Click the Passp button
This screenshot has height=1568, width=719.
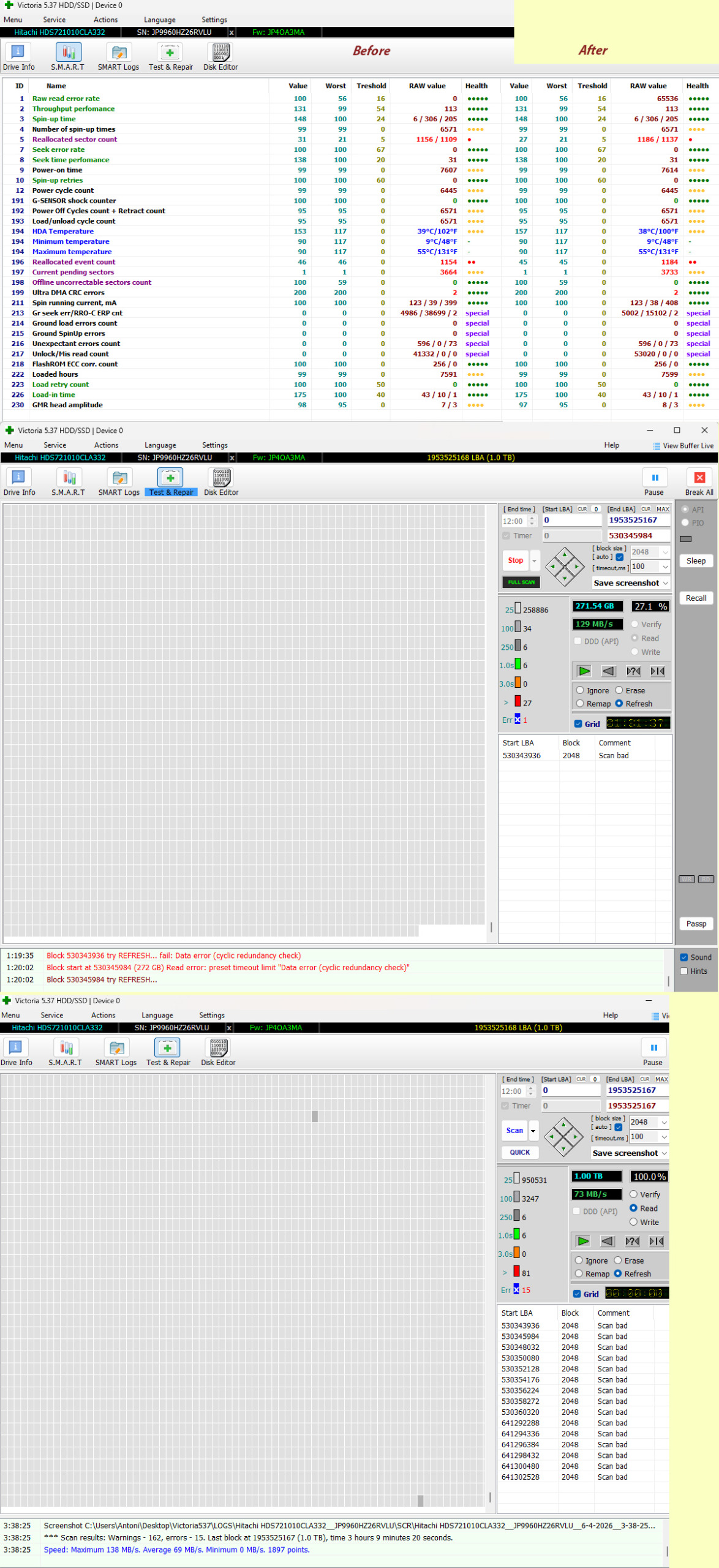point(696,924)
